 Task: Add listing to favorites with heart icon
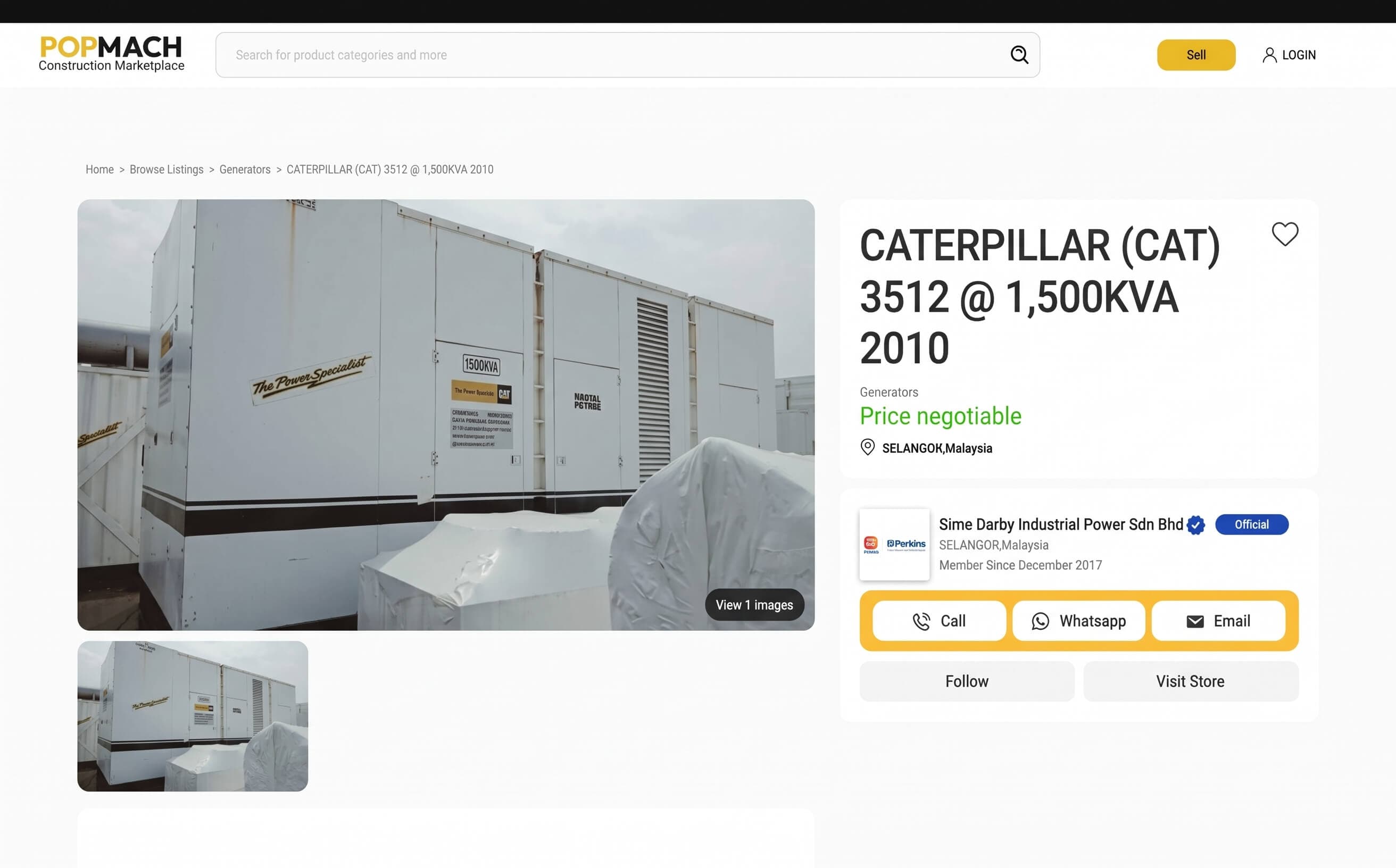click(1285, 233)
